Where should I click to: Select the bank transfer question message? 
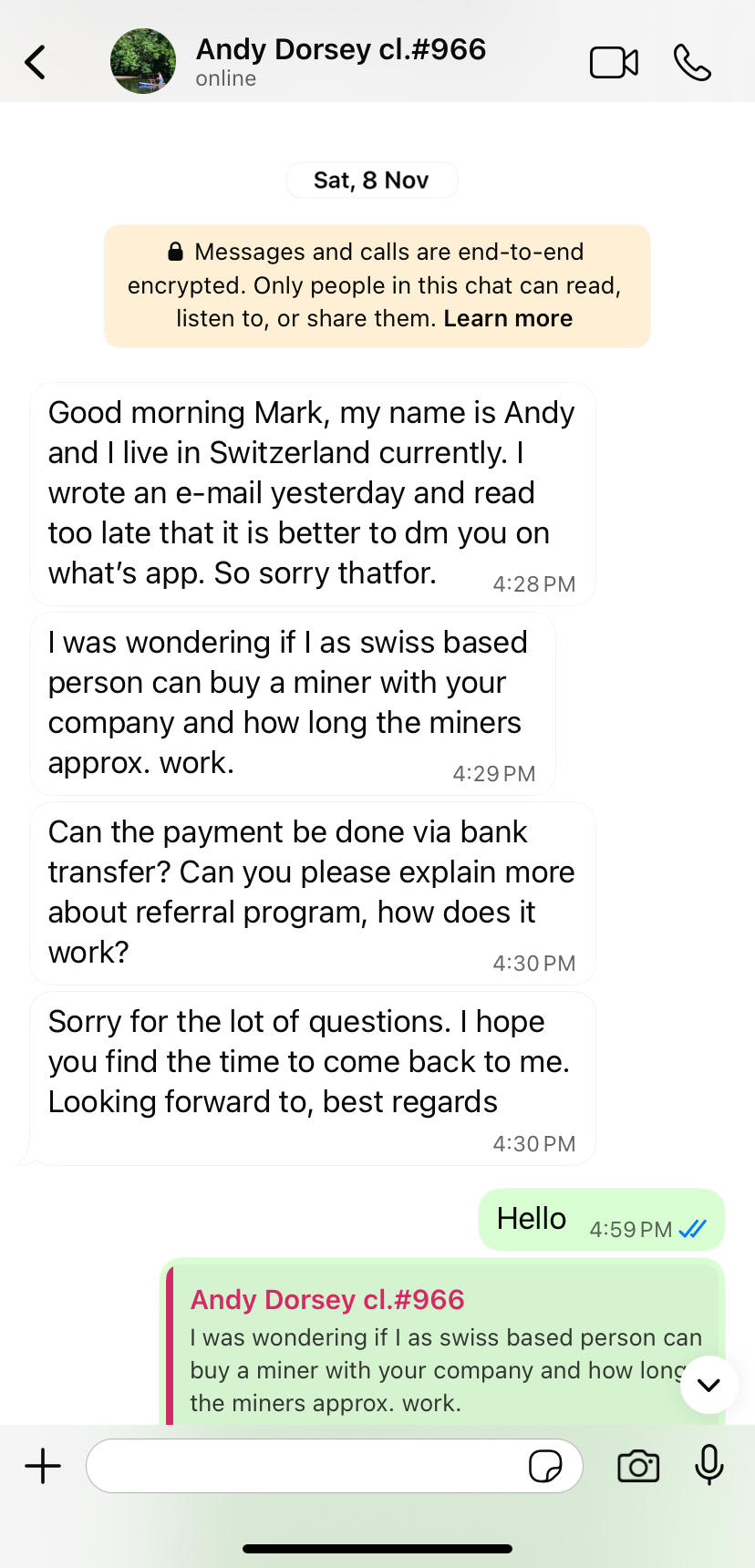pos(312,892)
